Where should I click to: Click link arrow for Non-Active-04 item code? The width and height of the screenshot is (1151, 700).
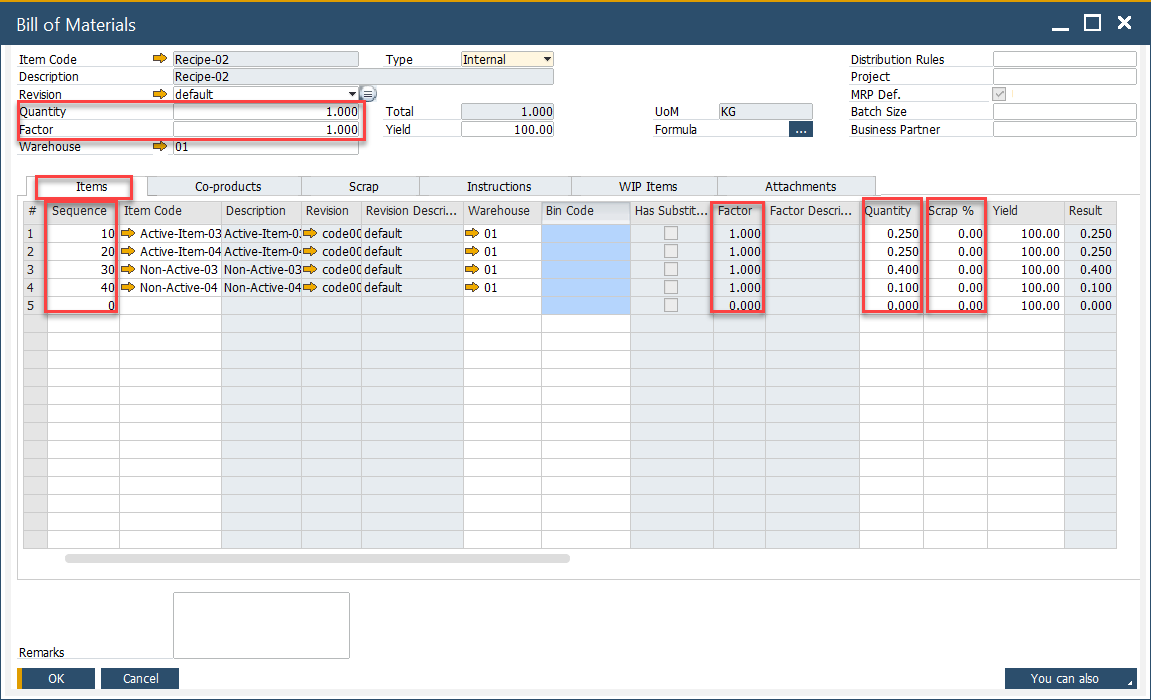click(128, 287)
